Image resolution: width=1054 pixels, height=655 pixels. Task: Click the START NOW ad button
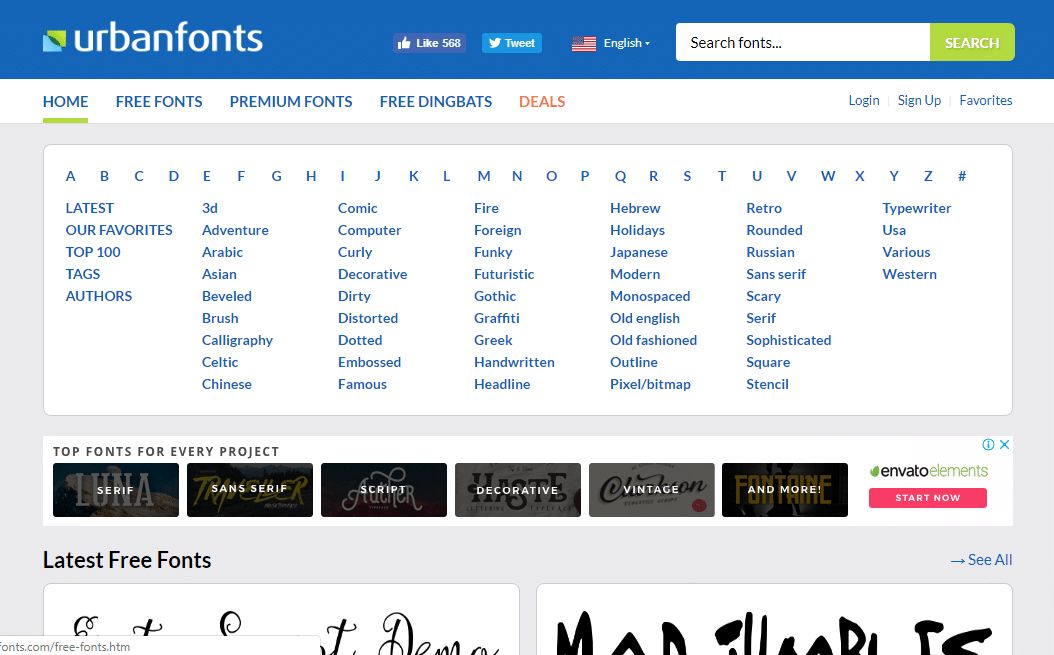928,498
